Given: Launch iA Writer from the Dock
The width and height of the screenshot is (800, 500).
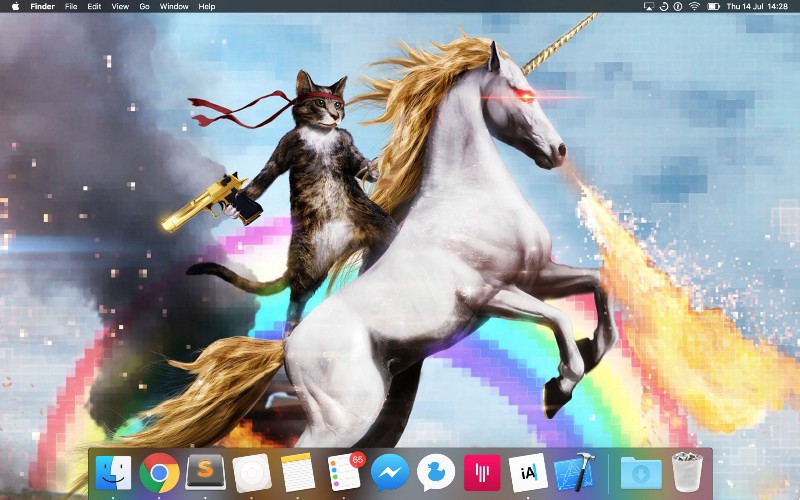Looking at the screenshot, I should point(528,473).
